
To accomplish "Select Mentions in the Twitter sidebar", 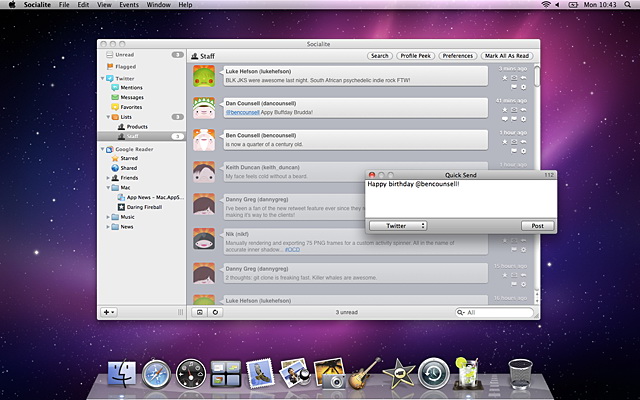I will coord(132,87).
